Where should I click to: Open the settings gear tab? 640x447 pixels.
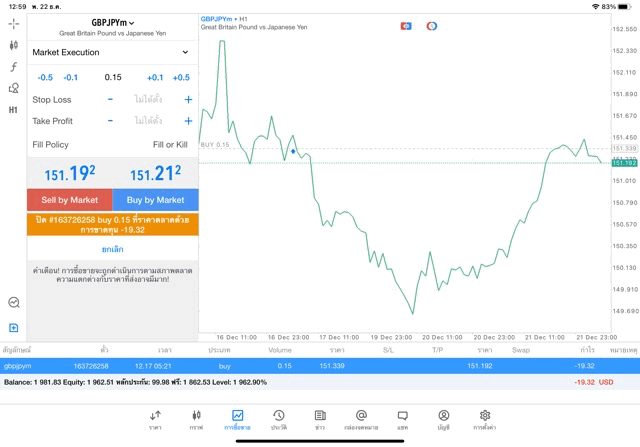pos(485,420)
